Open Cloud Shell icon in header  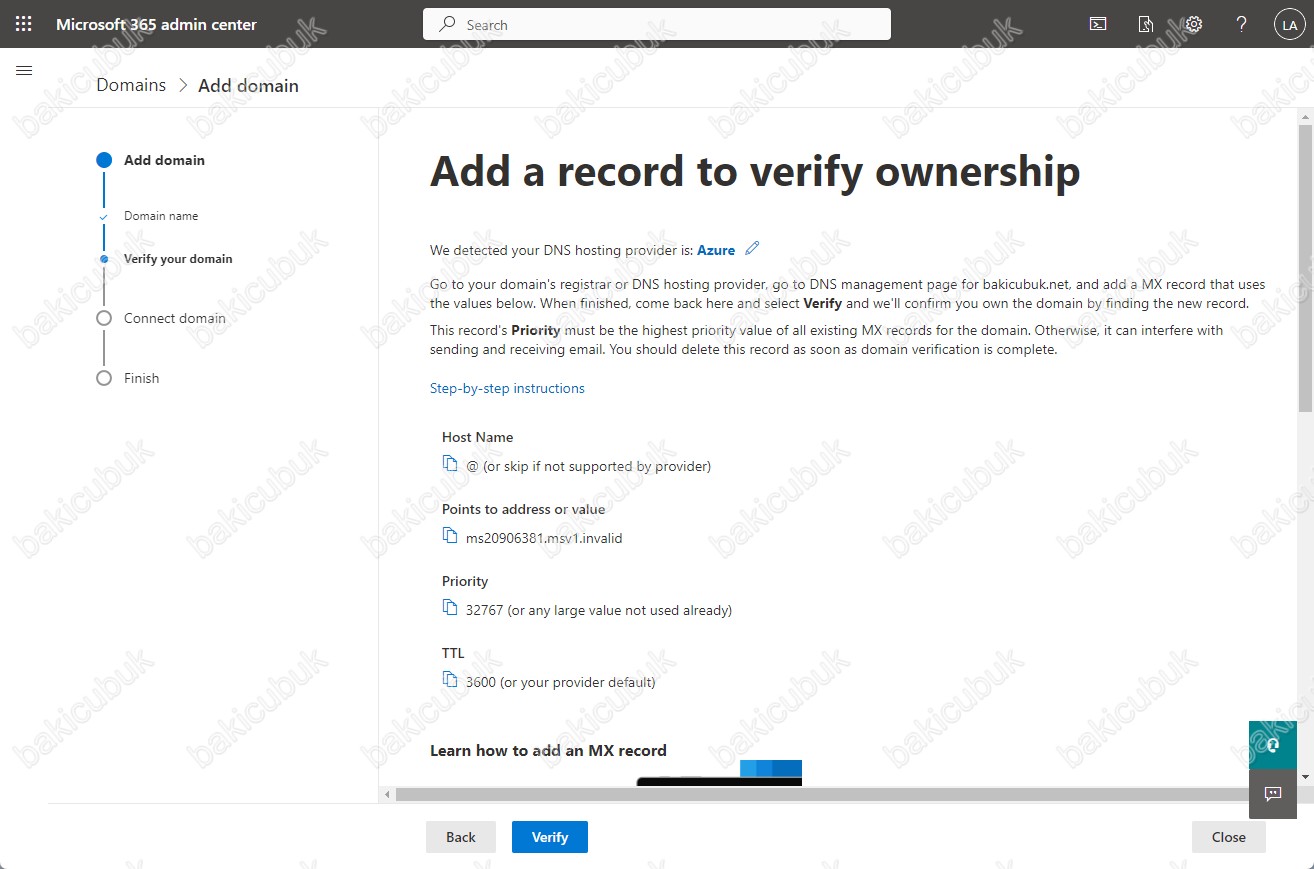(x=1098, y=24)
